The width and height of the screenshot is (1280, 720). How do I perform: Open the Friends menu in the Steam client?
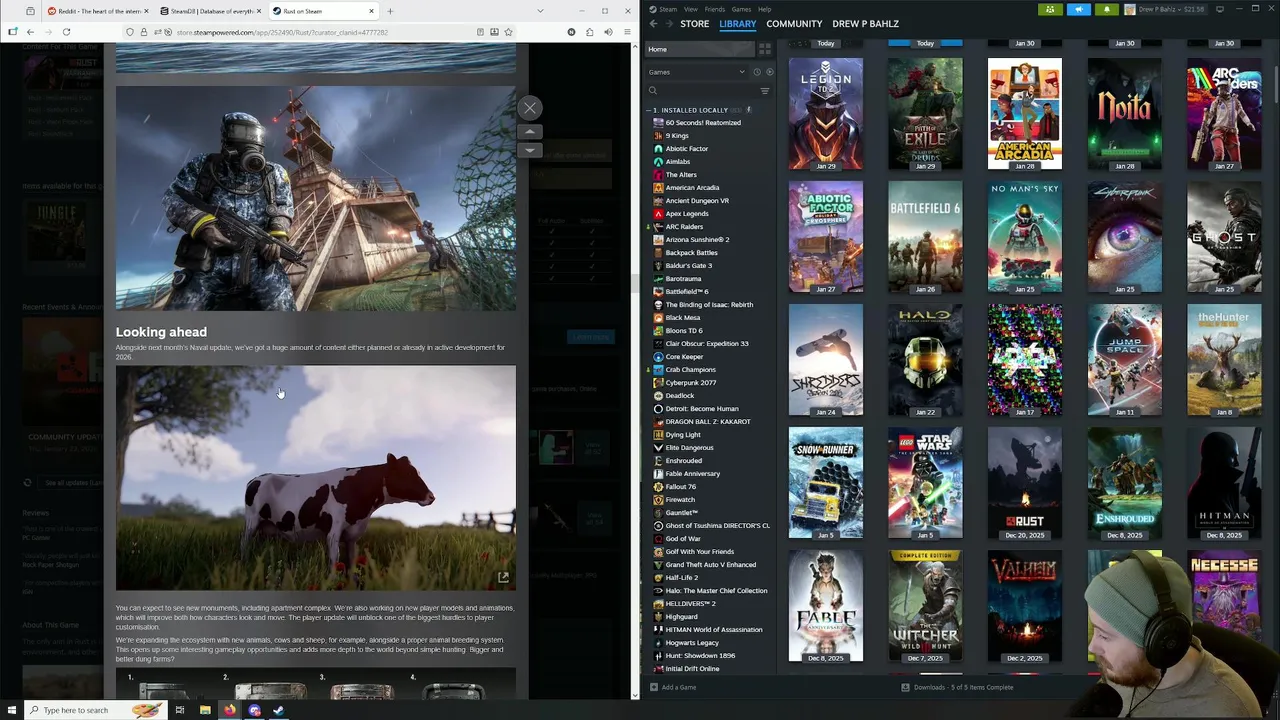point(715,9)
